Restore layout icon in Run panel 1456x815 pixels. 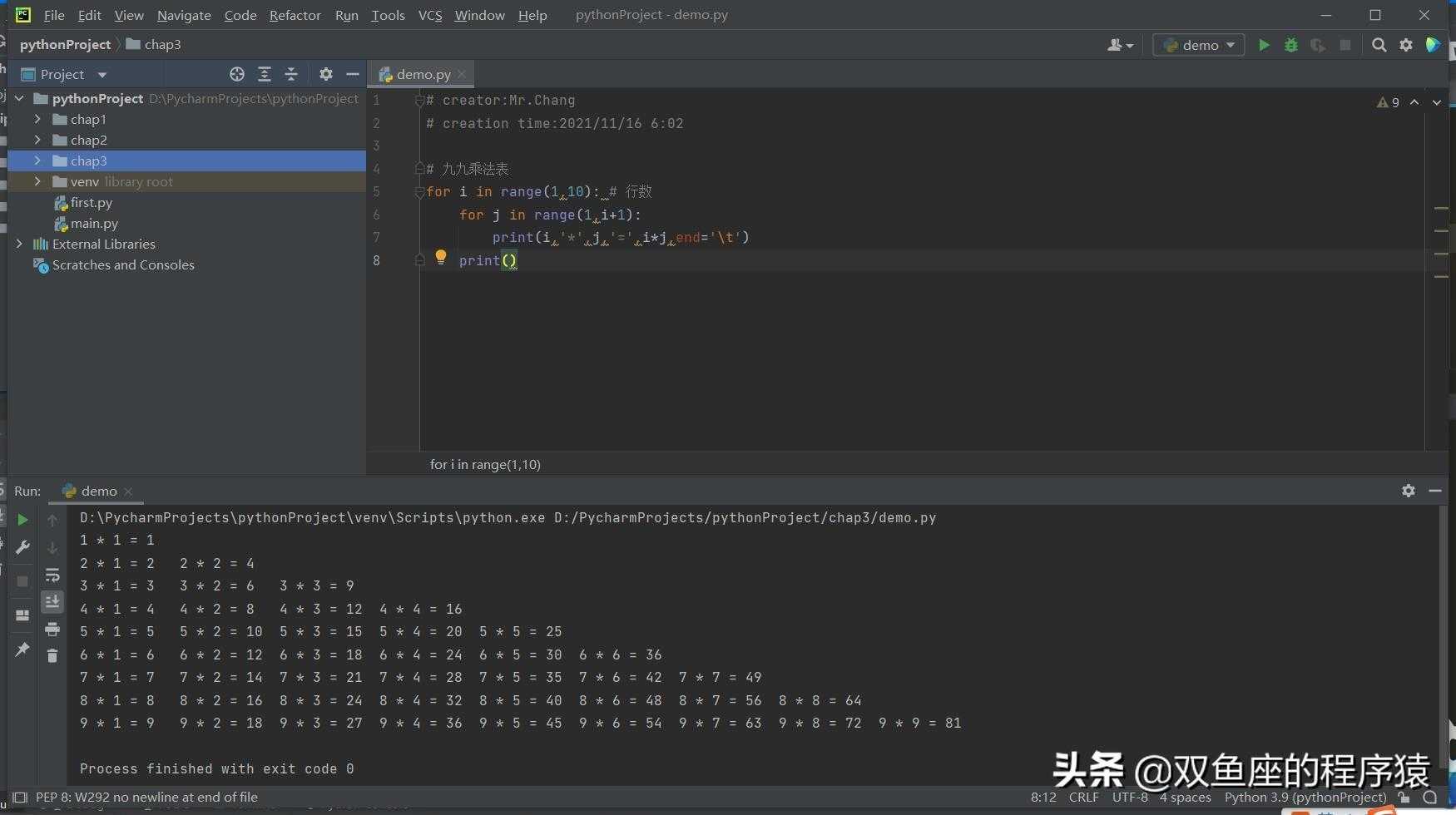coord(22,615)
